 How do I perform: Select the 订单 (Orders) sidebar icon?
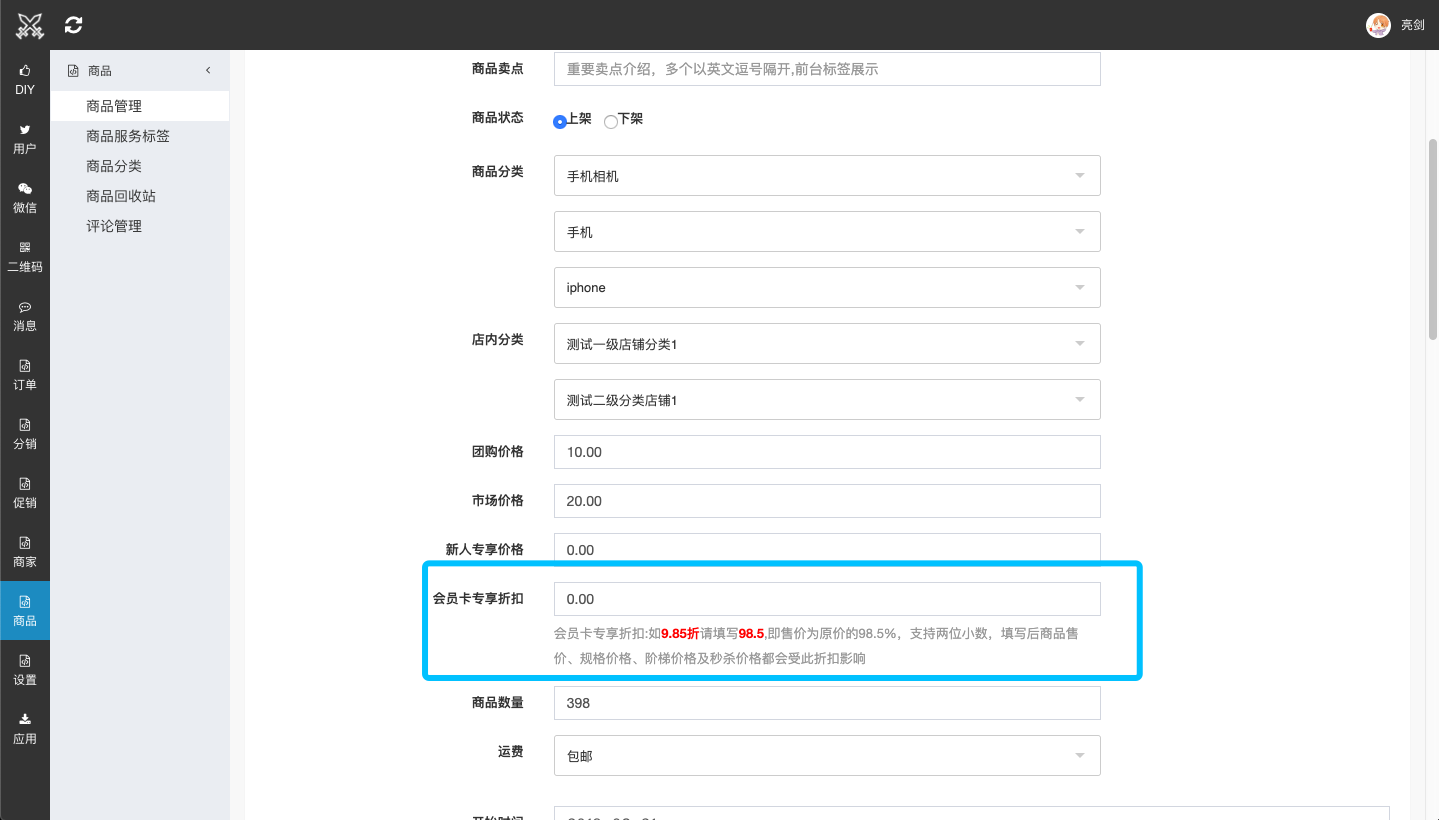(x=24, y=374)
